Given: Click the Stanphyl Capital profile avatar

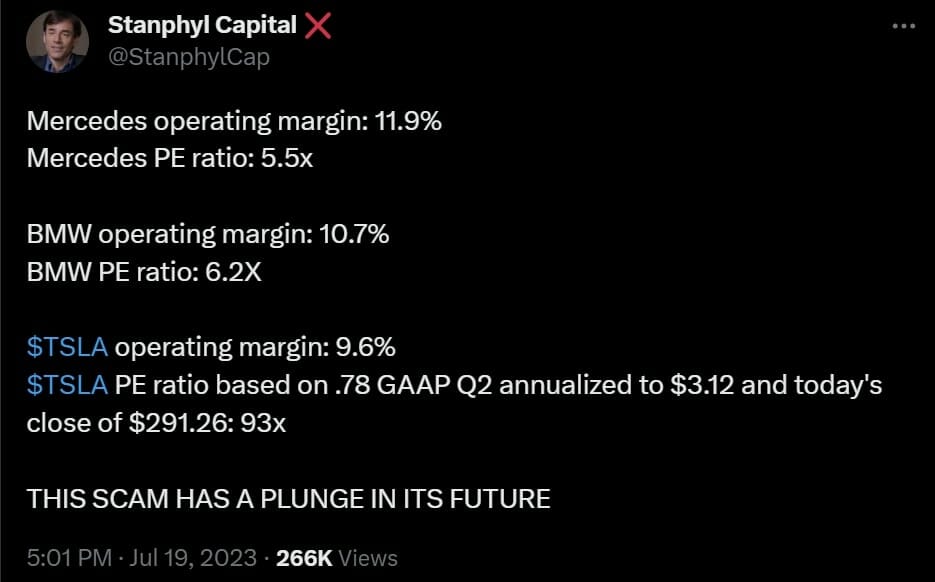Looking at the screenshot, I should point(57,41).
